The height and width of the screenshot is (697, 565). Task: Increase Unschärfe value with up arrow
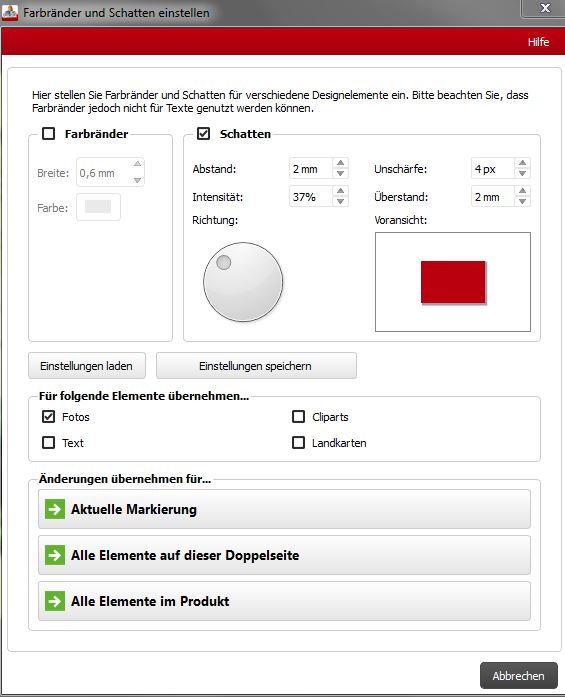point(523,163)
